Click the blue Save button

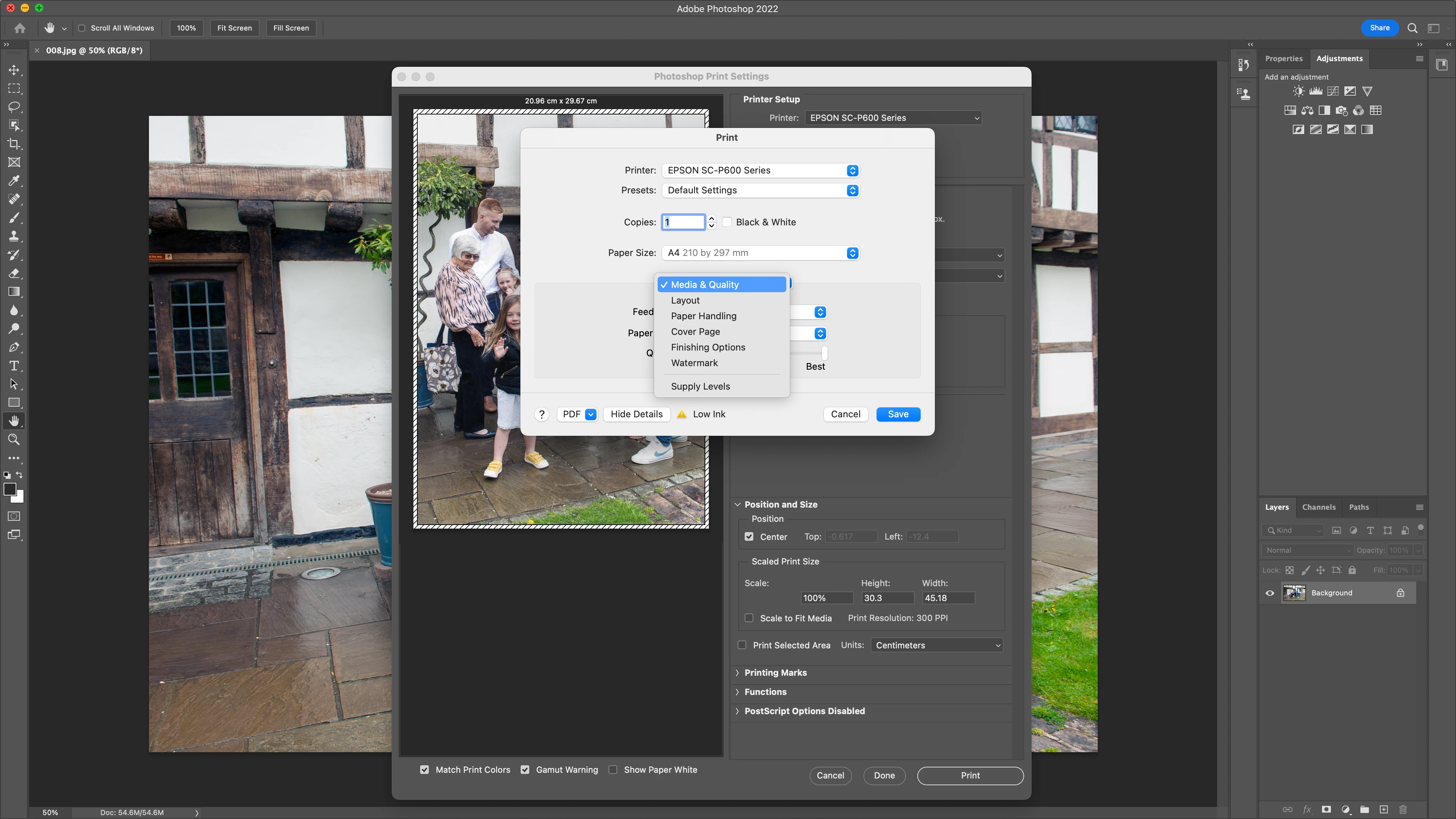pos(898,414)
